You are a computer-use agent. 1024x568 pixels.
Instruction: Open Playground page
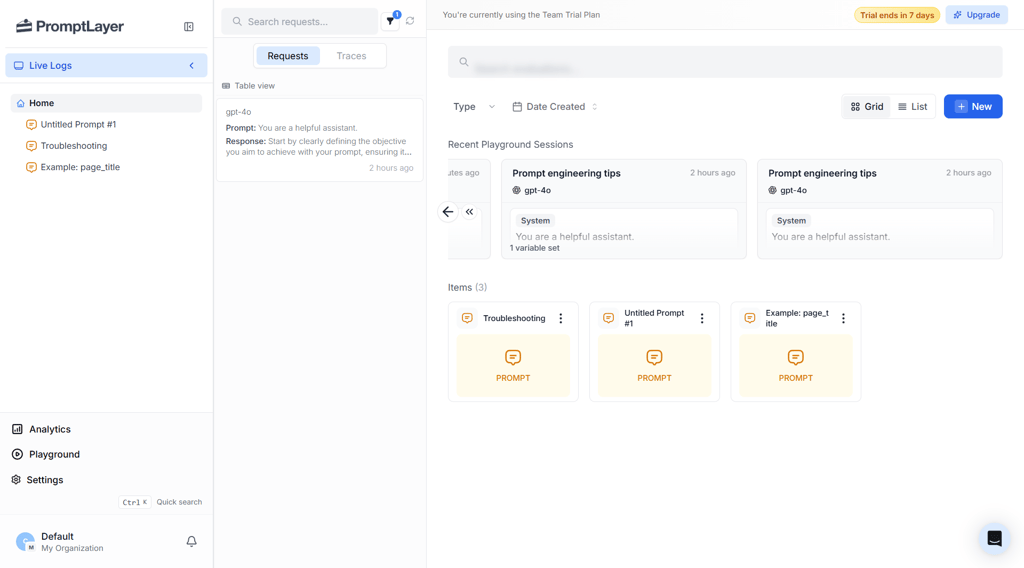54,454
